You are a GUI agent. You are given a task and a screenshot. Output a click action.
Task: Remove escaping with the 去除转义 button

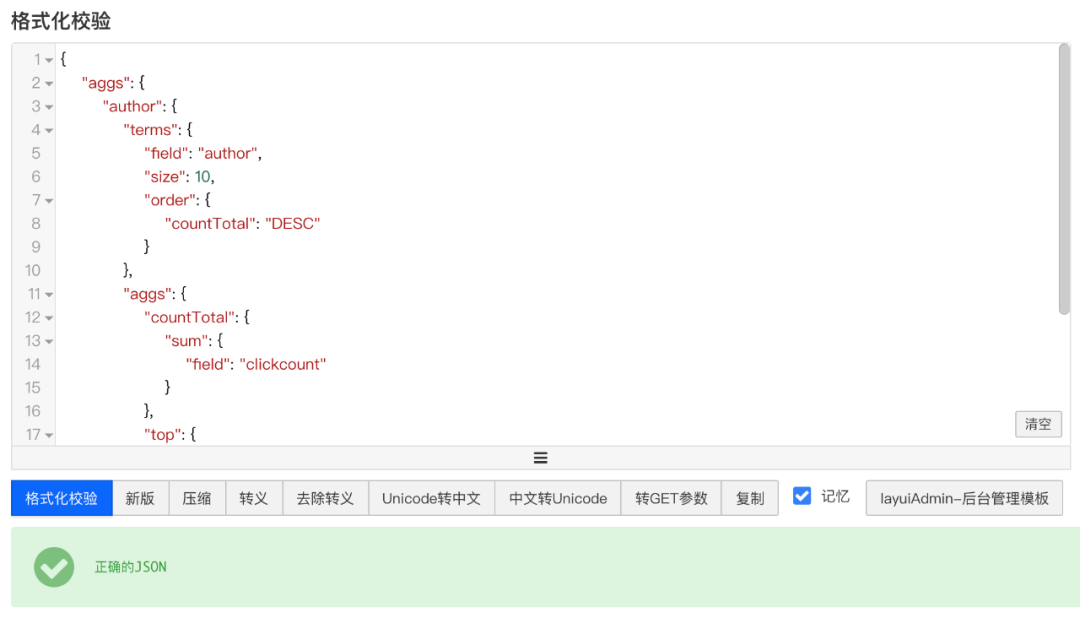point(325,498)
